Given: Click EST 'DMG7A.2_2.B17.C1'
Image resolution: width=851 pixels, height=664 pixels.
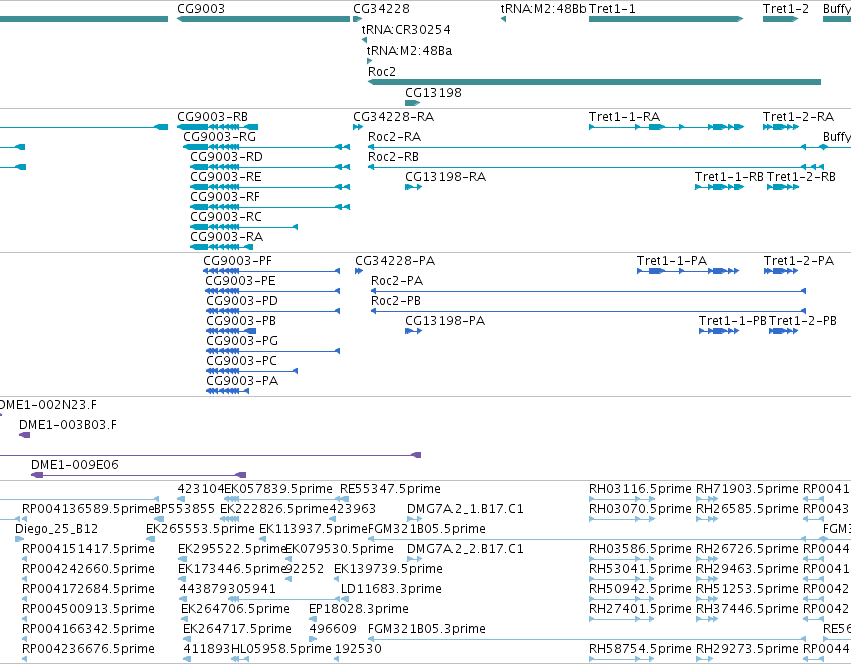Looking at the screenshot, I should (465, 549).
